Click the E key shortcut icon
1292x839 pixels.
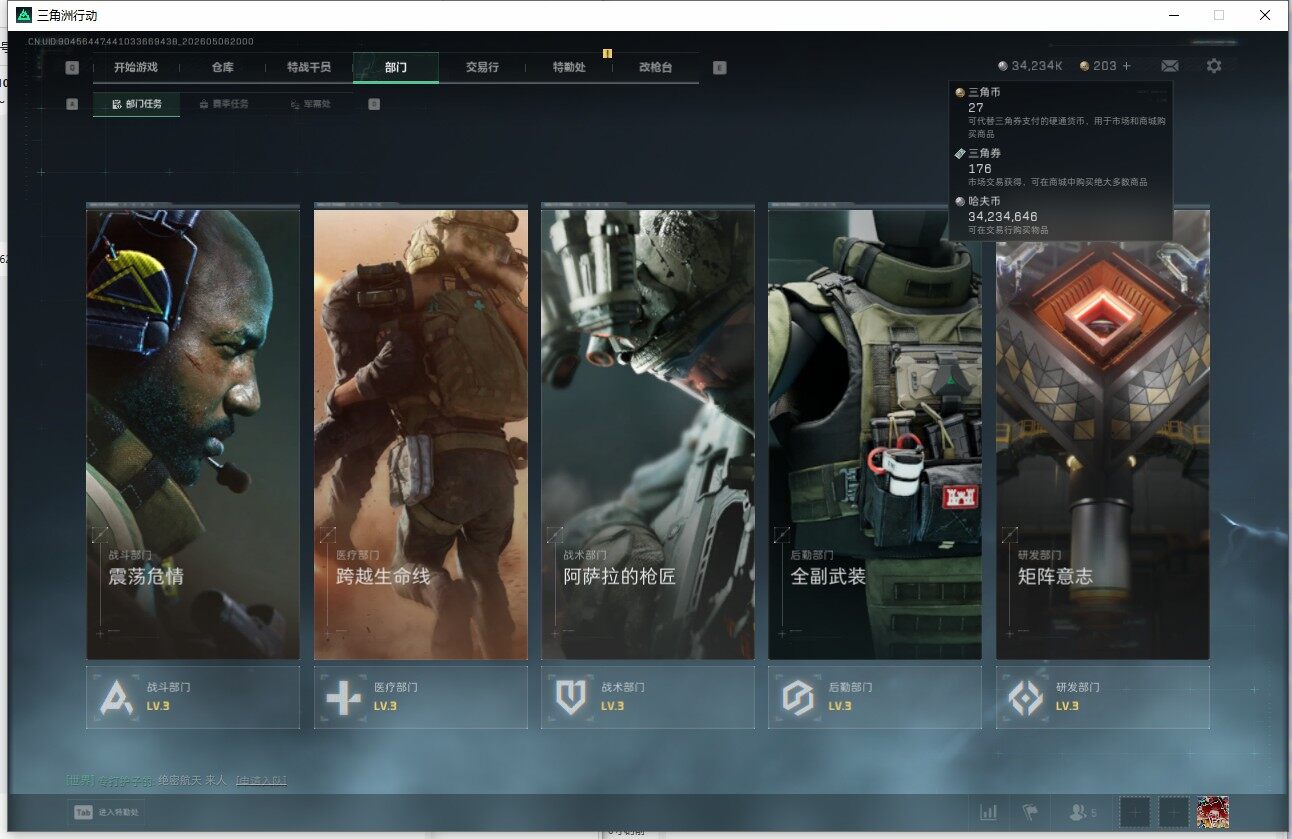pyautogui.click(x=720, y=68)
